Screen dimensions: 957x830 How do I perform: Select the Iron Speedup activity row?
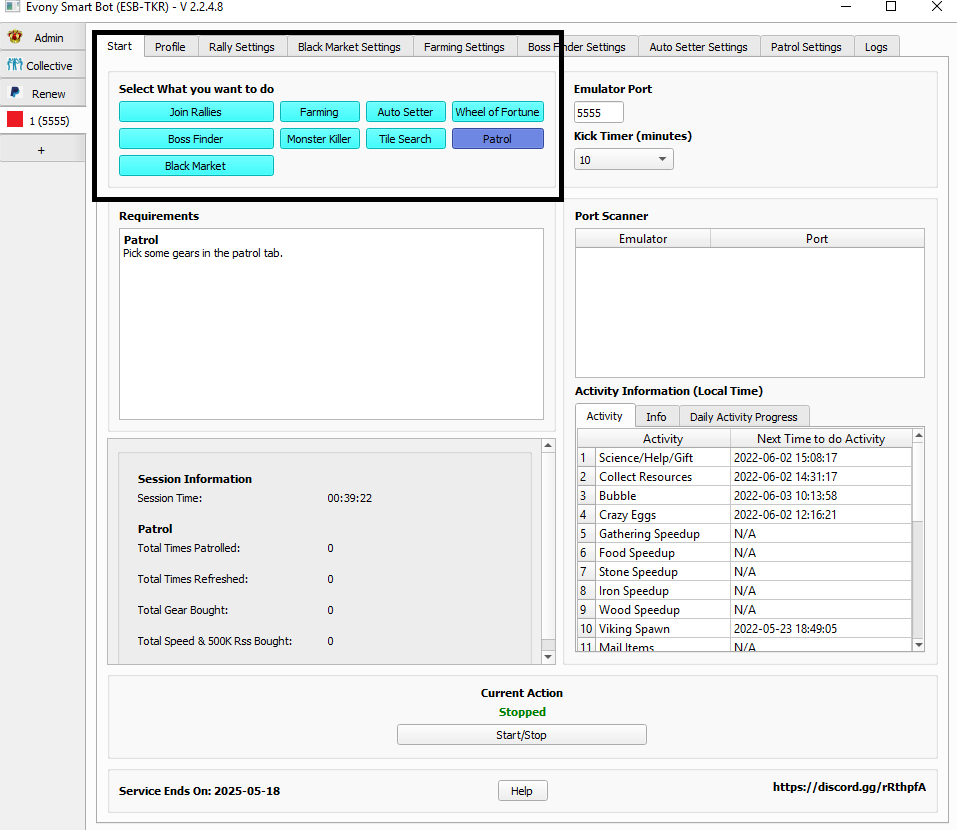tap(745, 590)
